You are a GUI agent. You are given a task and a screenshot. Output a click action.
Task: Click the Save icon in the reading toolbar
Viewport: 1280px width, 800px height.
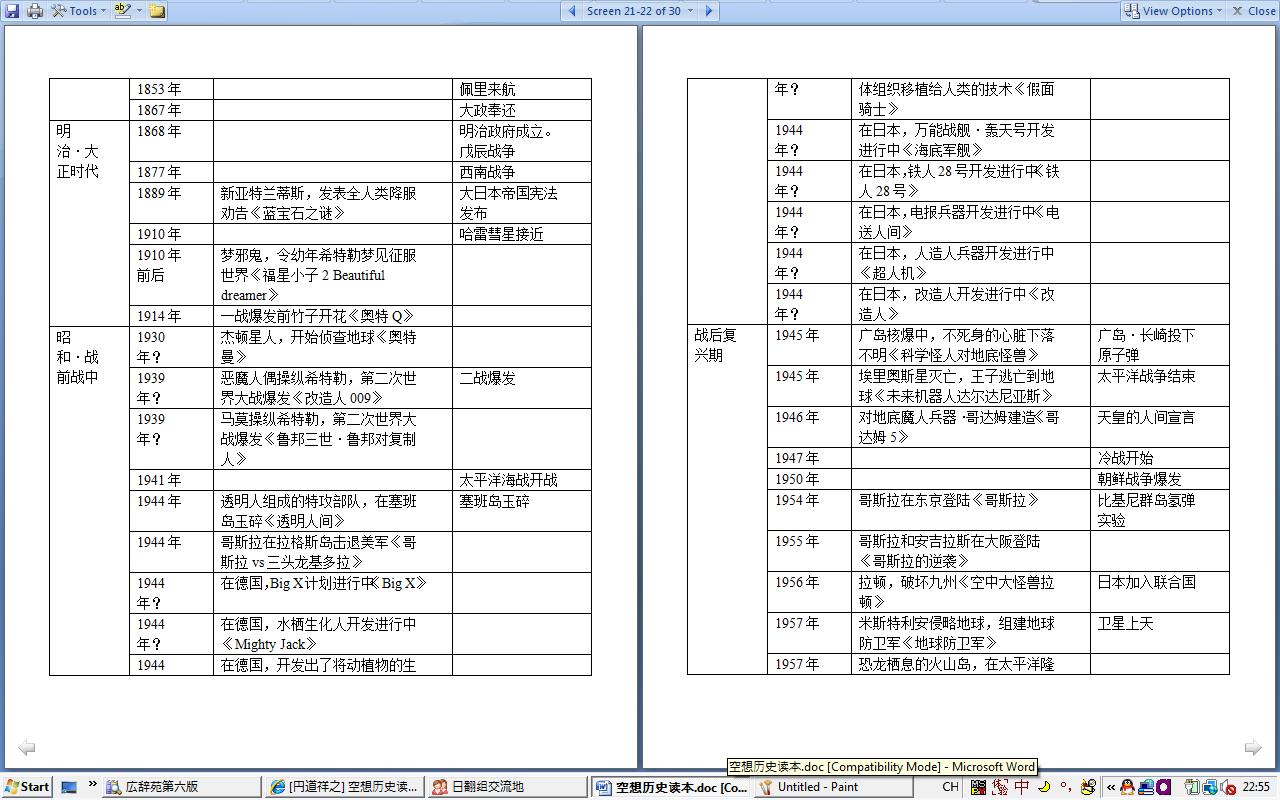coord(12,11)
